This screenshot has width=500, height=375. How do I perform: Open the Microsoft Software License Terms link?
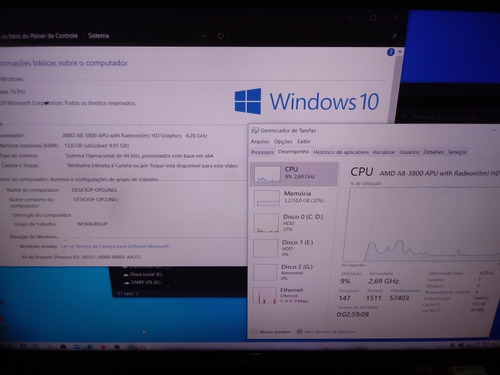(115, 246)
